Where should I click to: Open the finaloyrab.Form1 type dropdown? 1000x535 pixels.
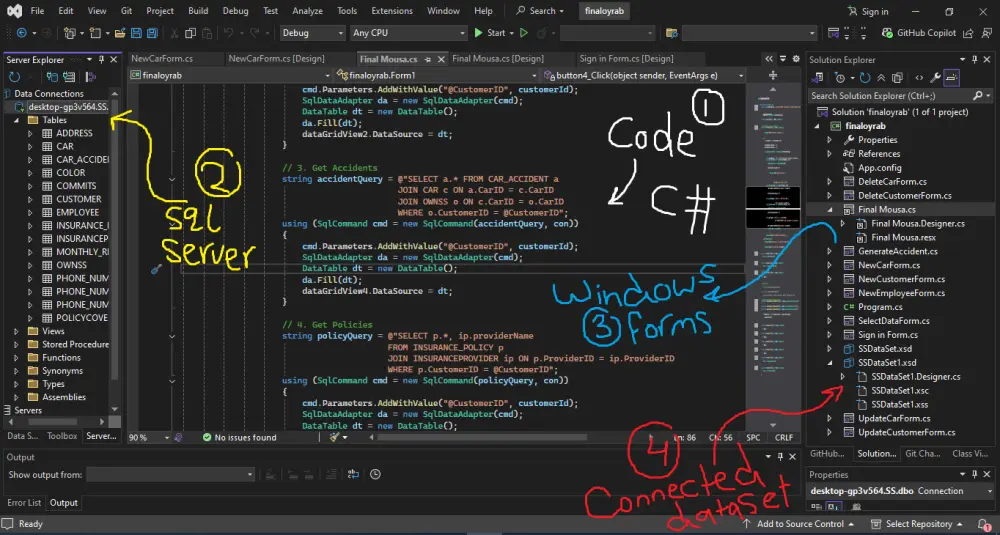click(x=437, y=75)
